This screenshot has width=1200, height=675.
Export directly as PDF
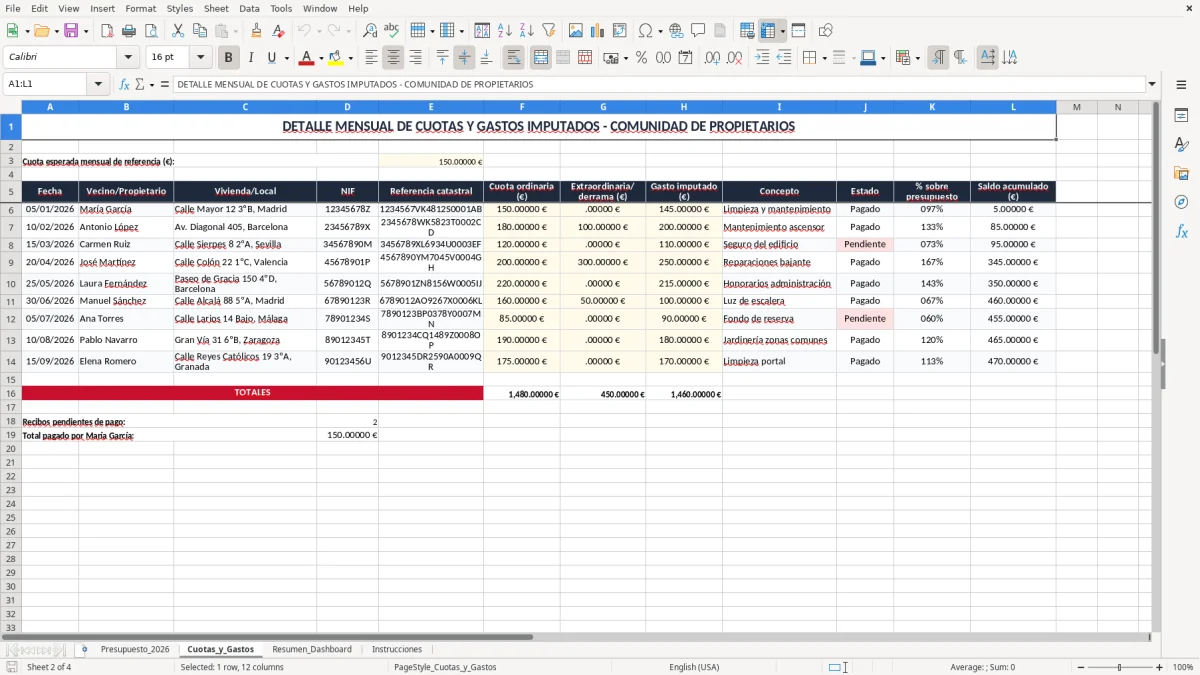pos(107,31)
